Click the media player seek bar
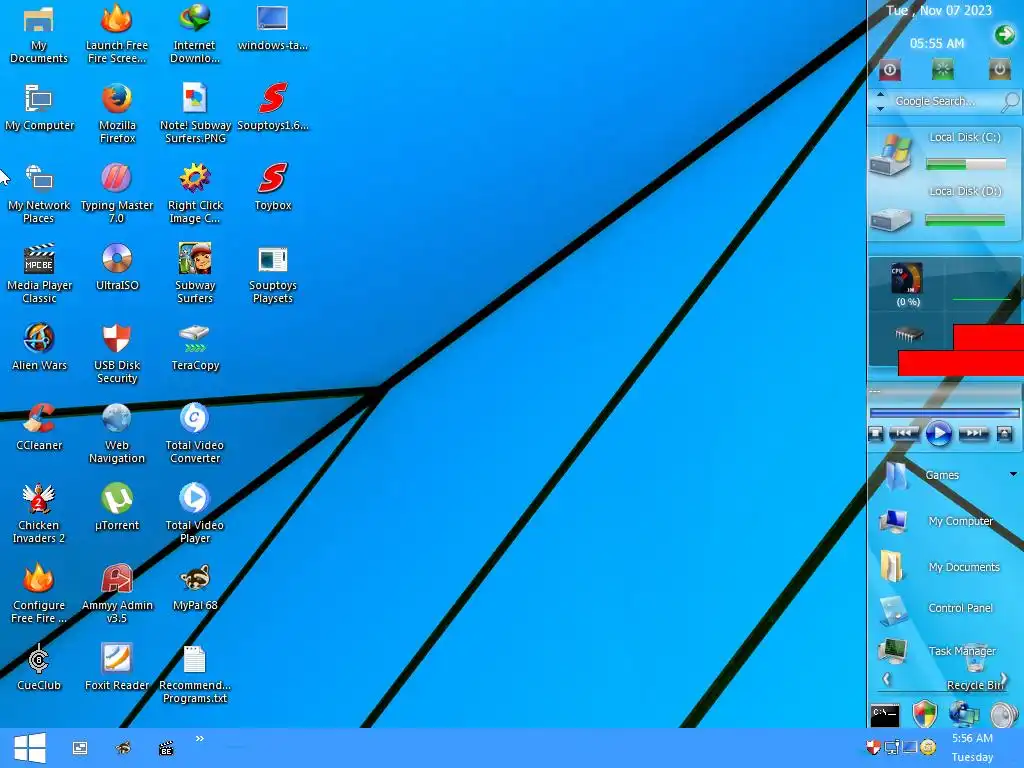This screenshot has height=768, width=1024. click(944, 413)
